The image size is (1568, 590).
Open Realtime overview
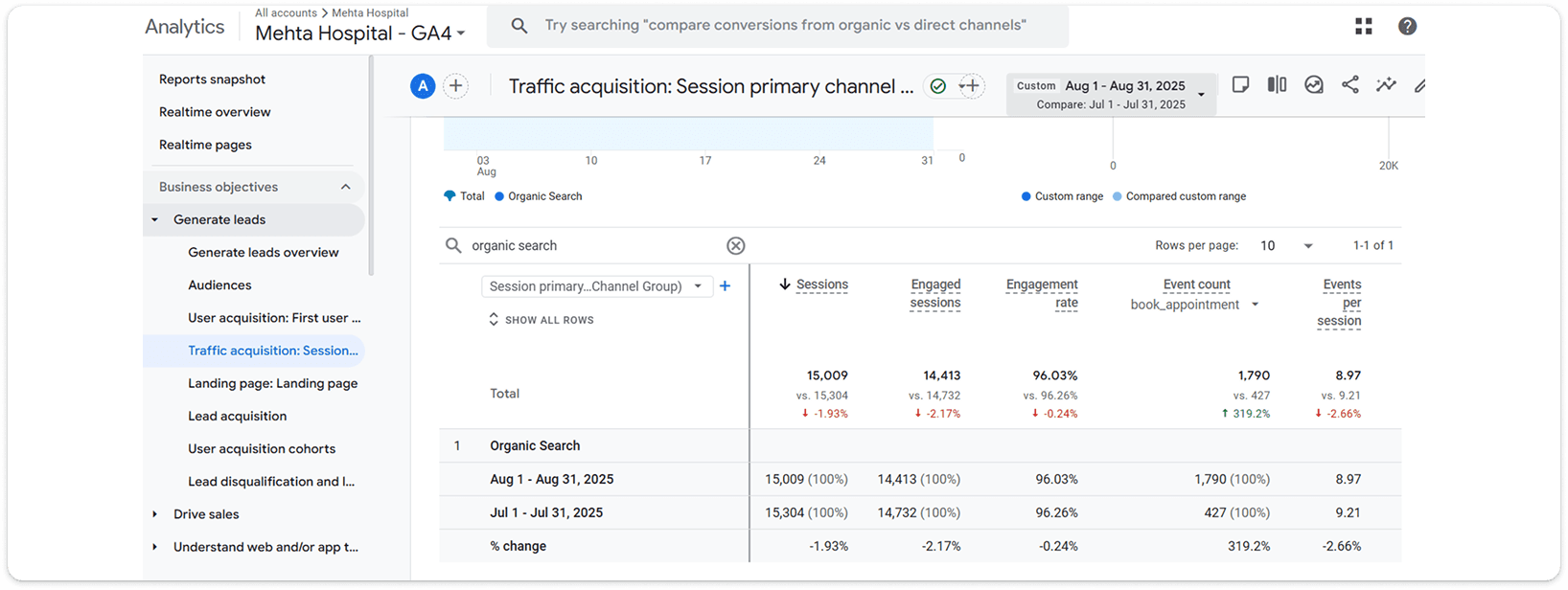point(215,112)
